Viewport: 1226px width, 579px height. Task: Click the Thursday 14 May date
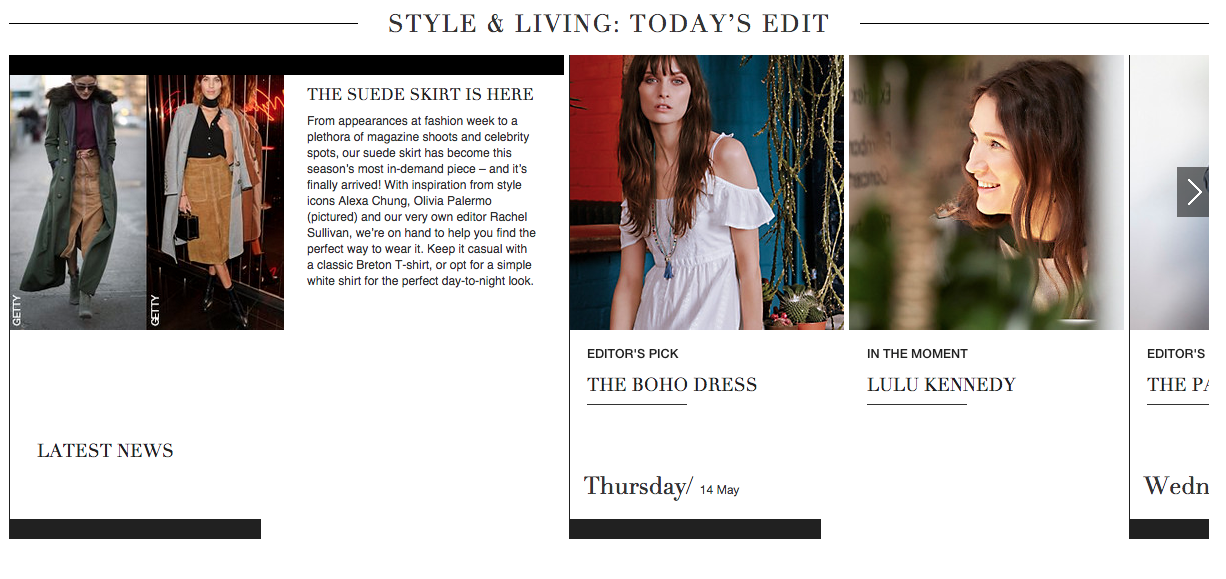click(x=662, y=487)
